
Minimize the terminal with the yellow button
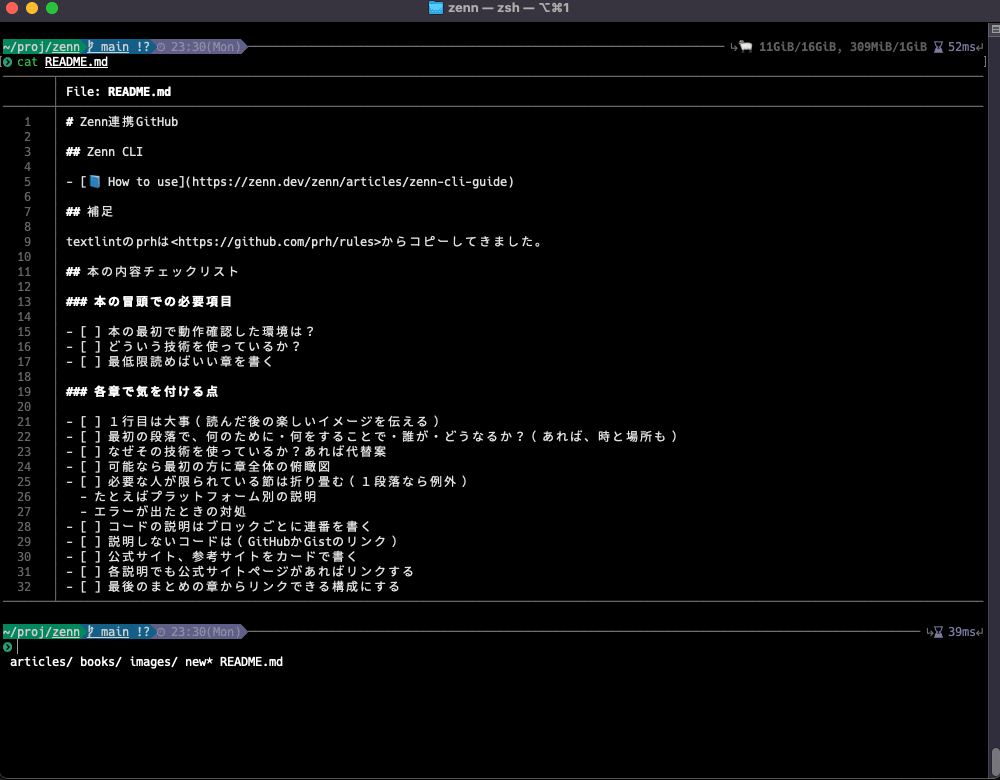click(x=32, y=8)
